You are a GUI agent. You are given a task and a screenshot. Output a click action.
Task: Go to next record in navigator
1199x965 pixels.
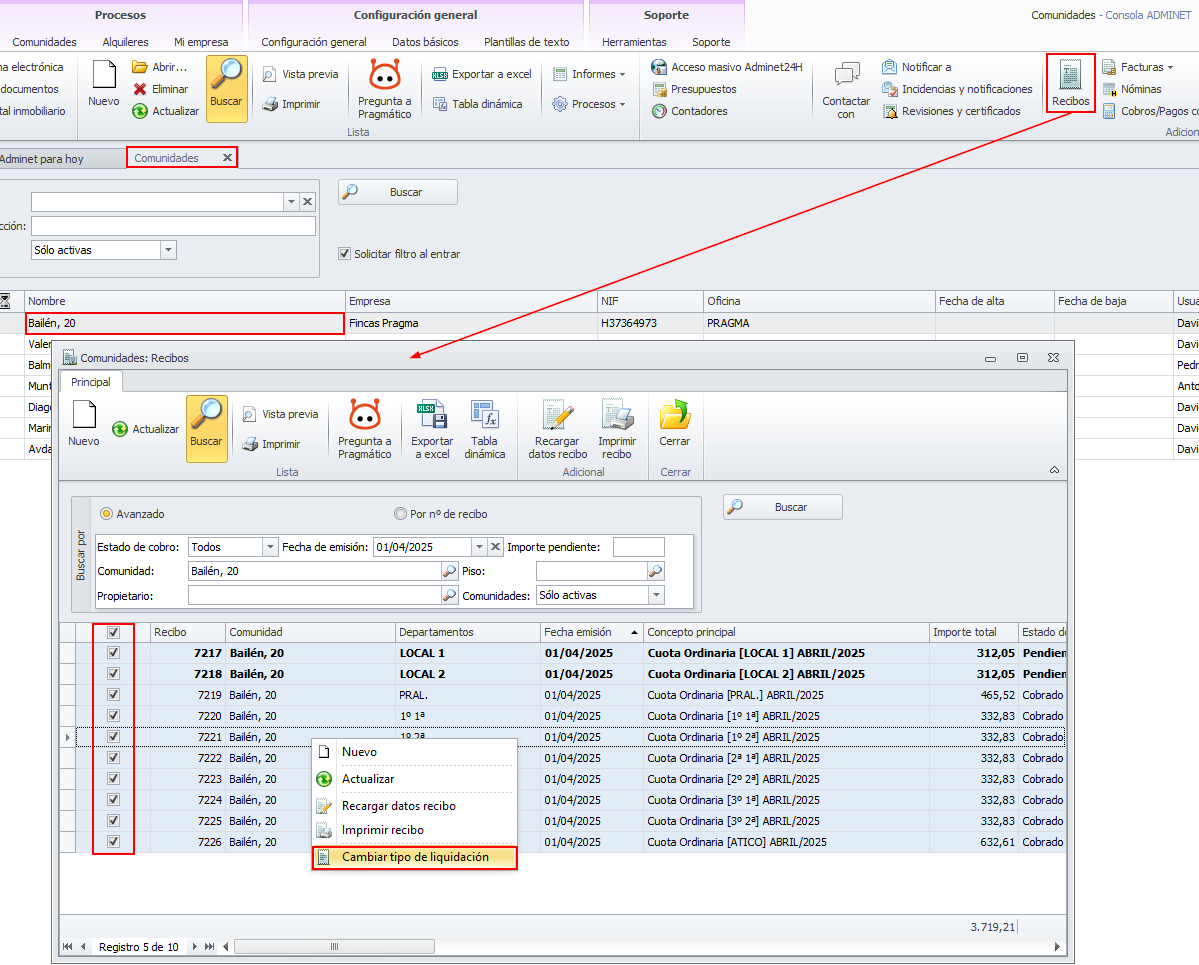pyautogui.click(x=195, y=947)
